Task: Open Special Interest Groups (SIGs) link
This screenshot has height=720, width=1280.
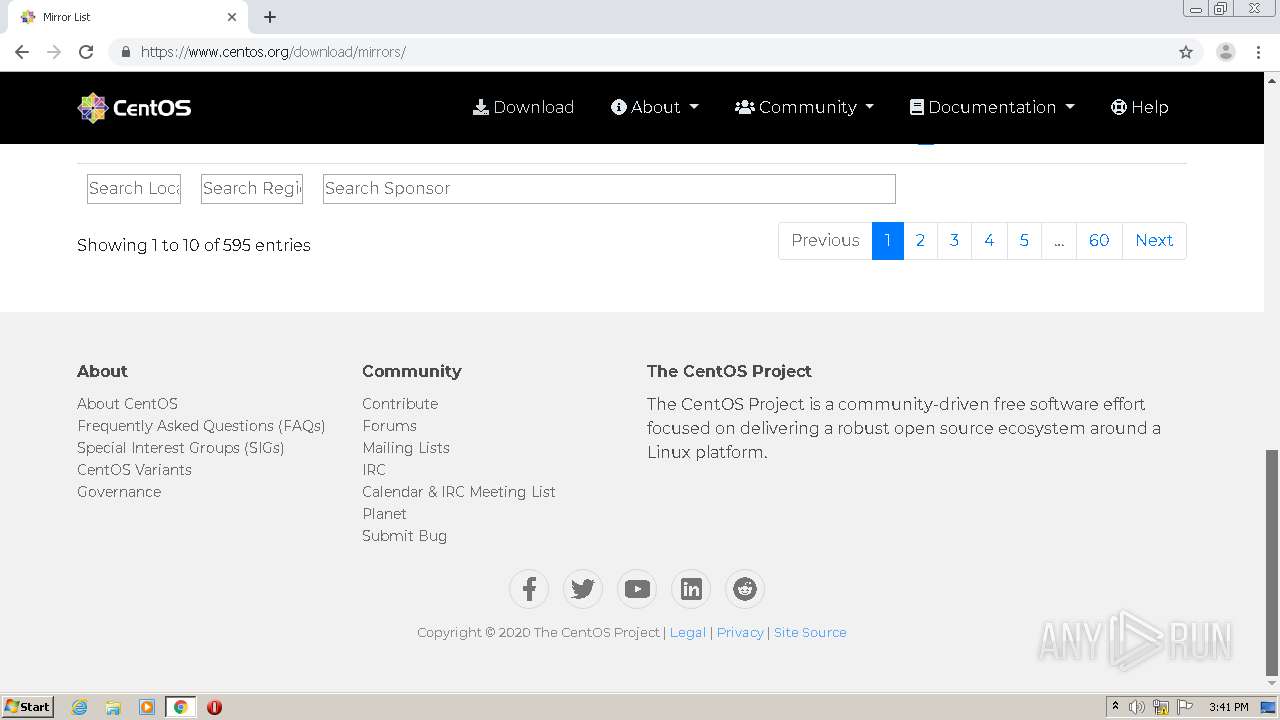Action: pyautogui.click(x=181, y=447)
